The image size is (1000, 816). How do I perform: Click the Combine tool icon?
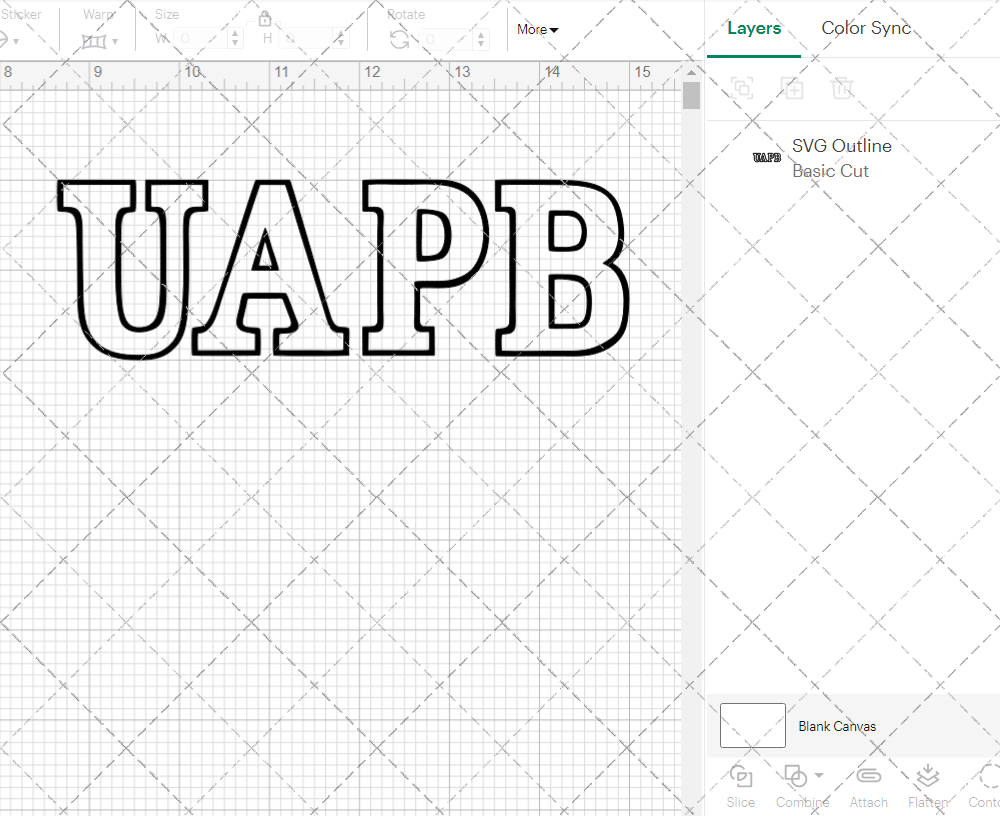(795, 777)
